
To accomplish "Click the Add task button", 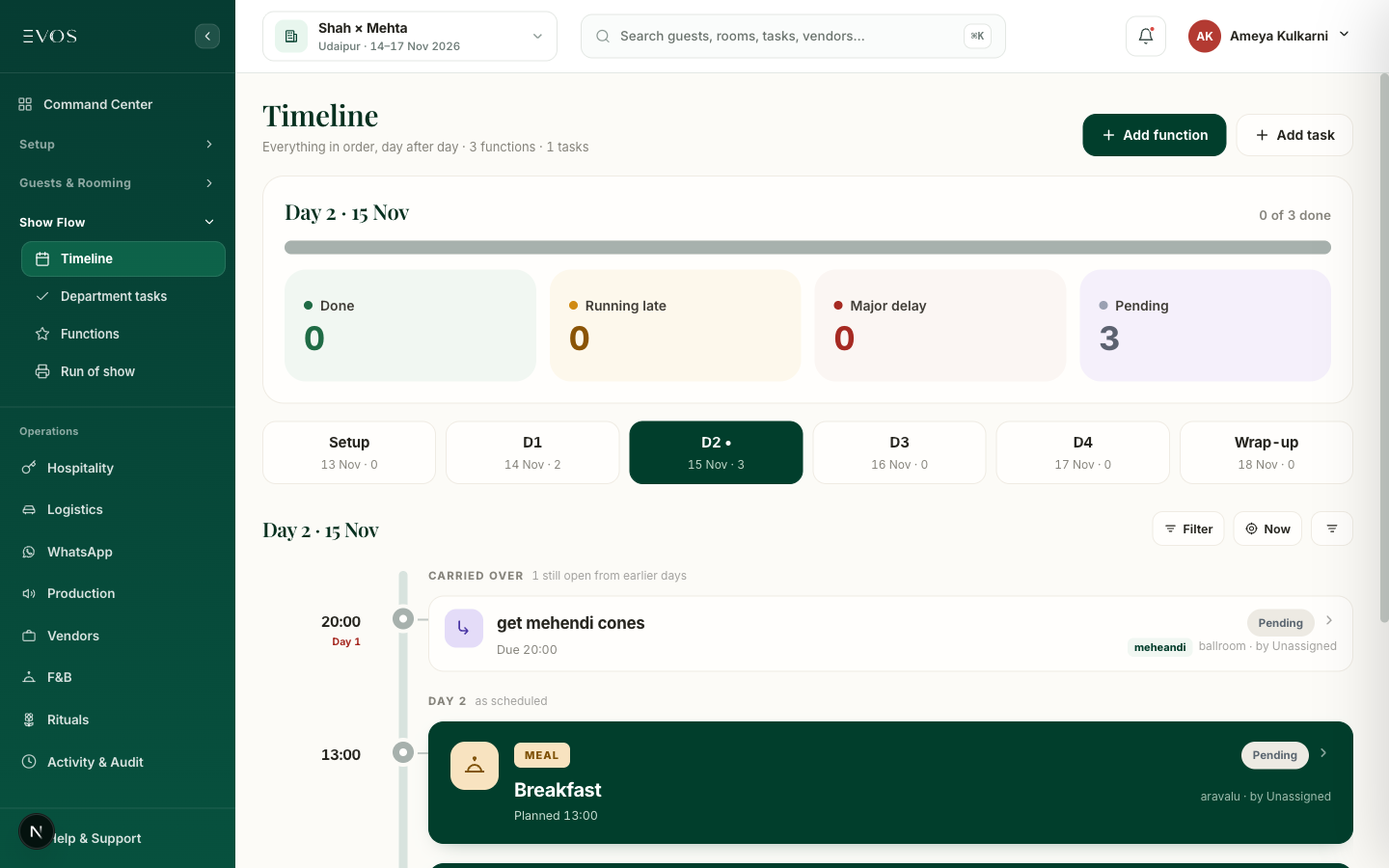I will coord(1294,135).
